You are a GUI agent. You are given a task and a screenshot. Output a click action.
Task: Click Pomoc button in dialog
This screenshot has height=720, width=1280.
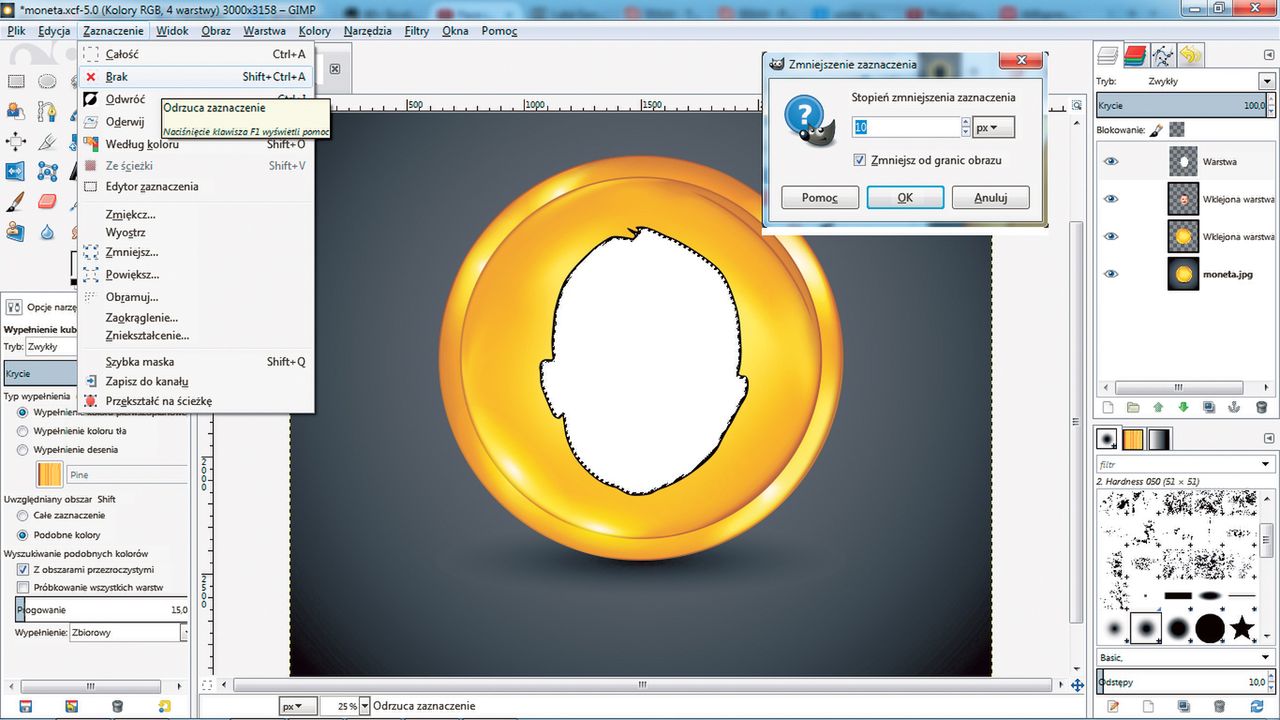click(x=819, y=197)
